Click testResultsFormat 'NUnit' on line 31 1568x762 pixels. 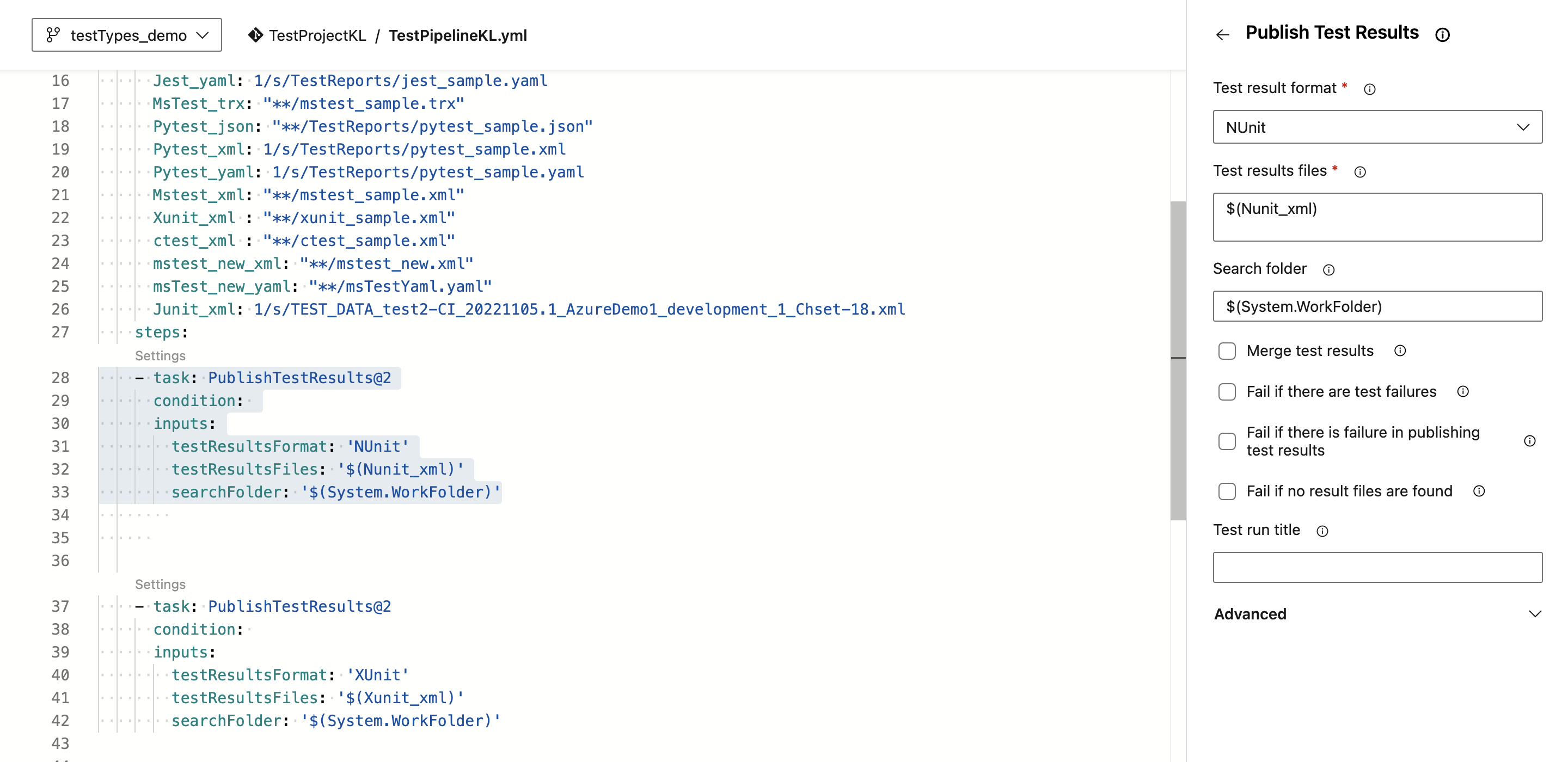point(290,446)
